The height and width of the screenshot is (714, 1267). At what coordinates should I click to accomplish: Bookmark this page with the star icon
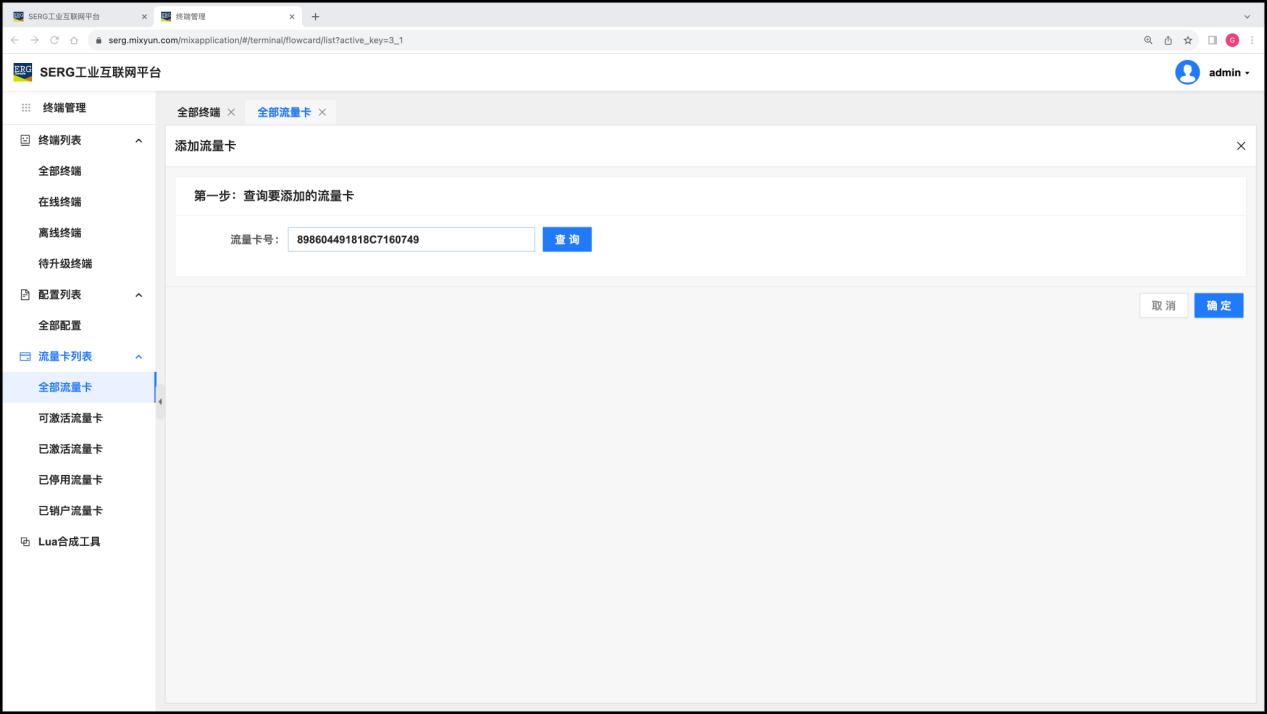(1188, 40)
